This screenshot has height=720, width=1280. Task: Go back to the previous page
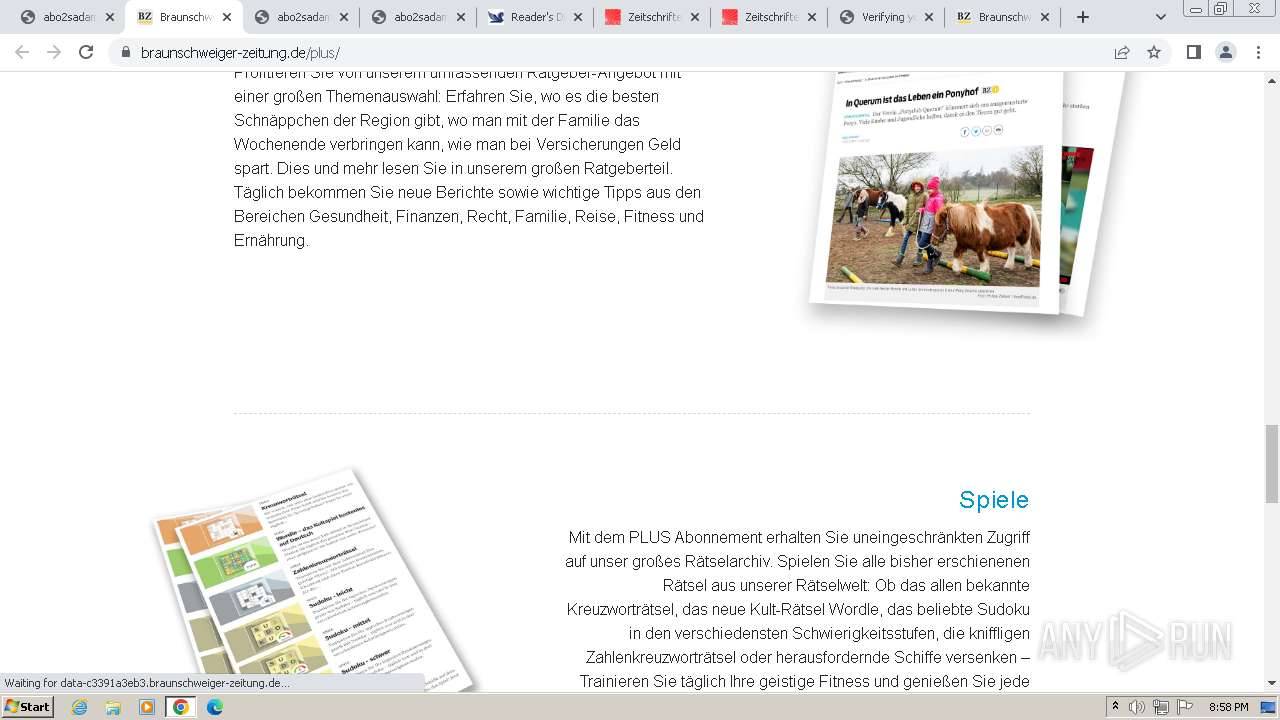[x=22, y=52]
